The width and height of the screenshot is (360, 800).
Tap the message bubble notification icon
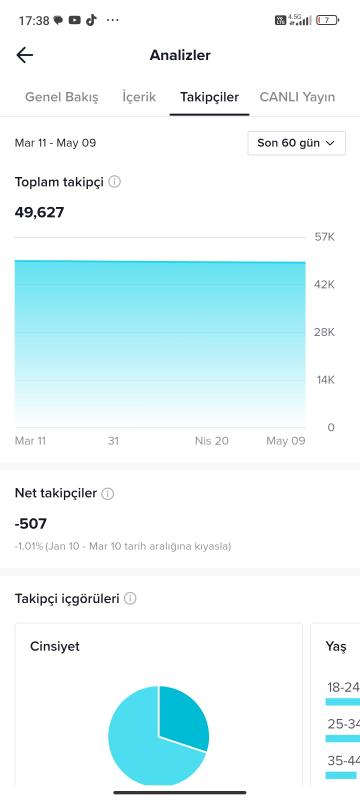click(58, 20)
